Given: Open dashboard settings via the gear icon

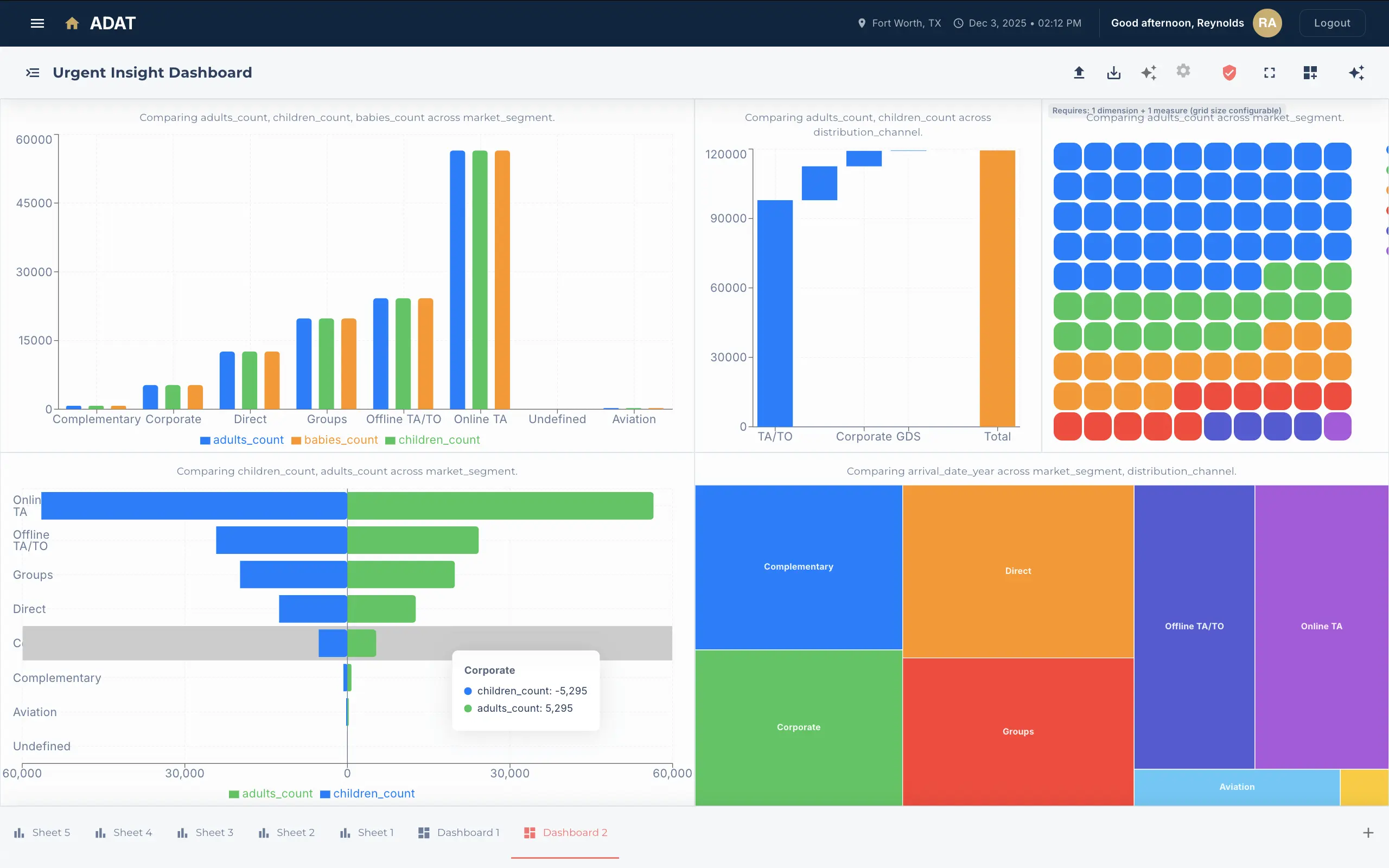Looking at the screenshot, I should pos(1183,72).
